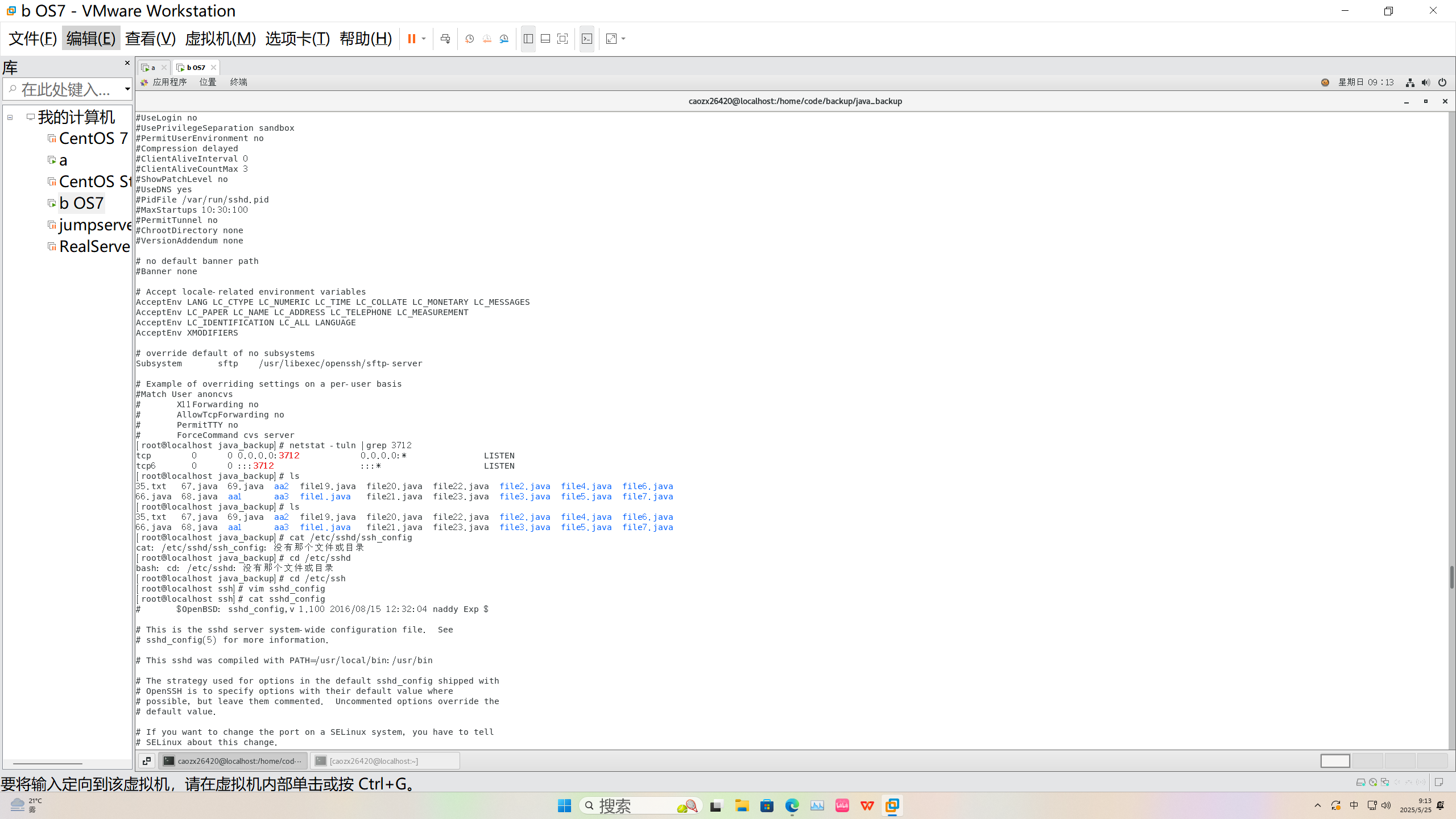This screenshot has height=819, width=1456.
Task: Take a snapshot with the clock-plus icon
Action: [x=469, y=39]
